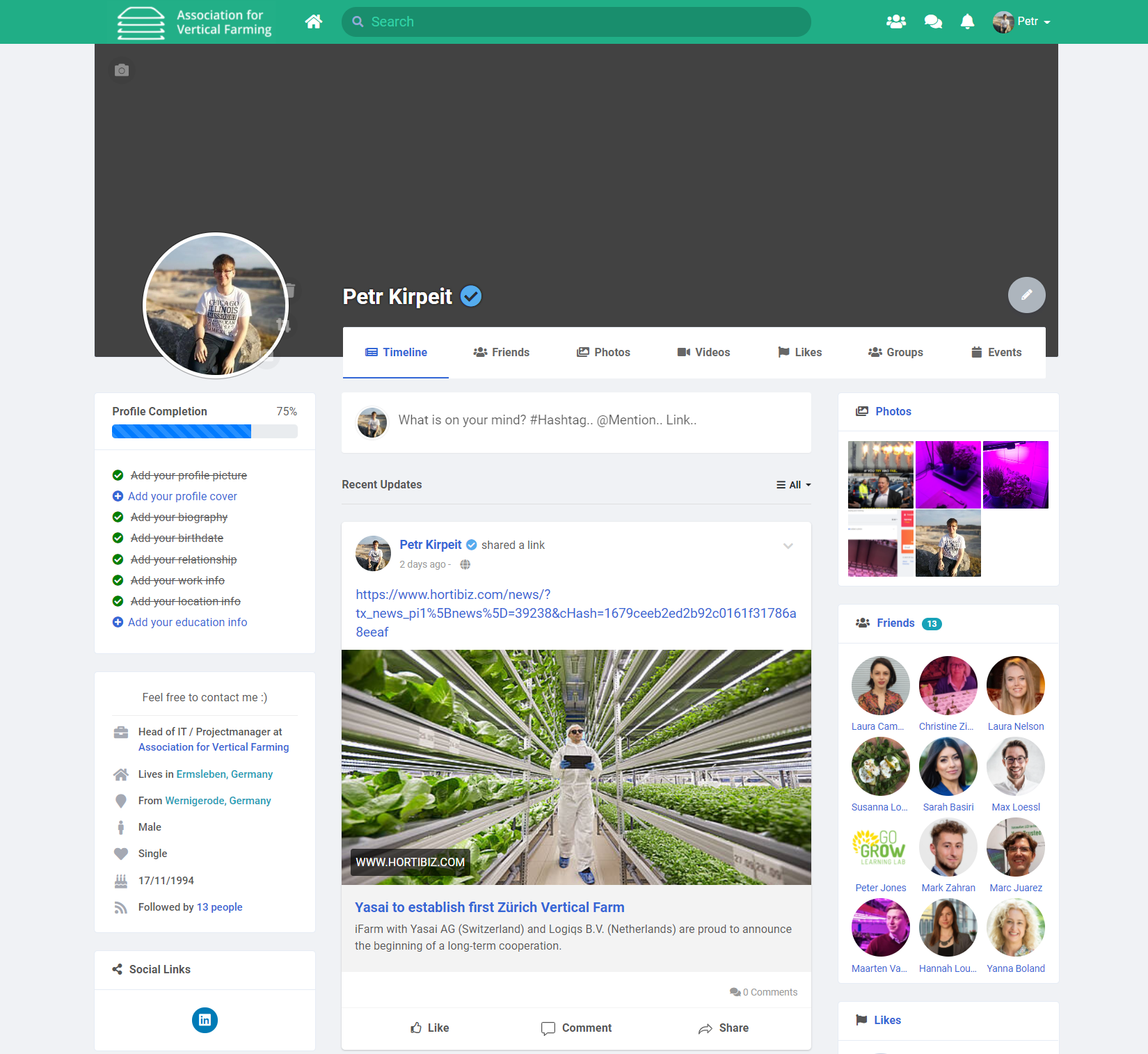Open the 13 people followers link
Screen dimensions: 1148x1054
coord(220,907)
